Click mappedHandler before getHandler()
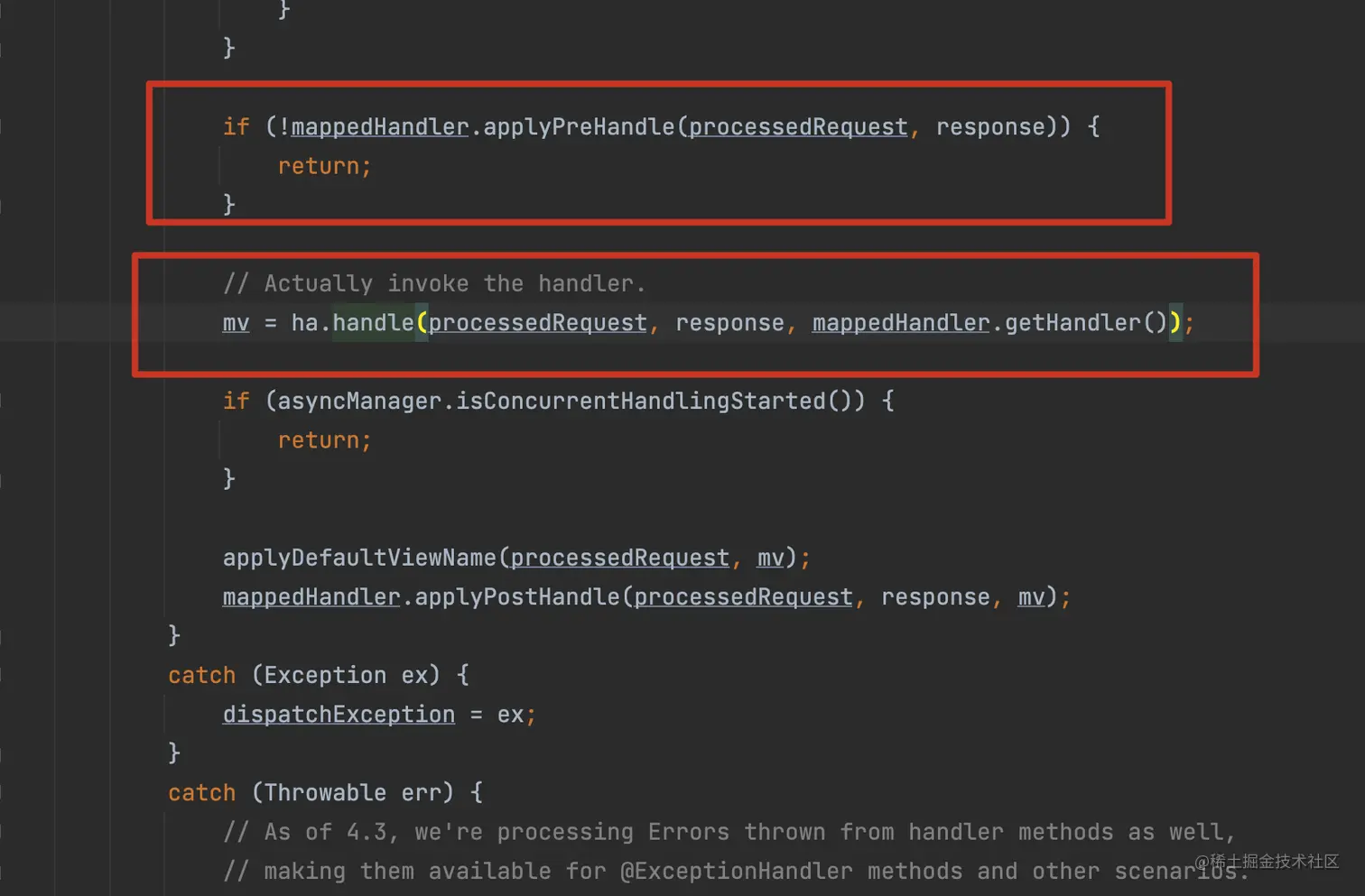The image size is (1365, 896). [x=901, y=323]
